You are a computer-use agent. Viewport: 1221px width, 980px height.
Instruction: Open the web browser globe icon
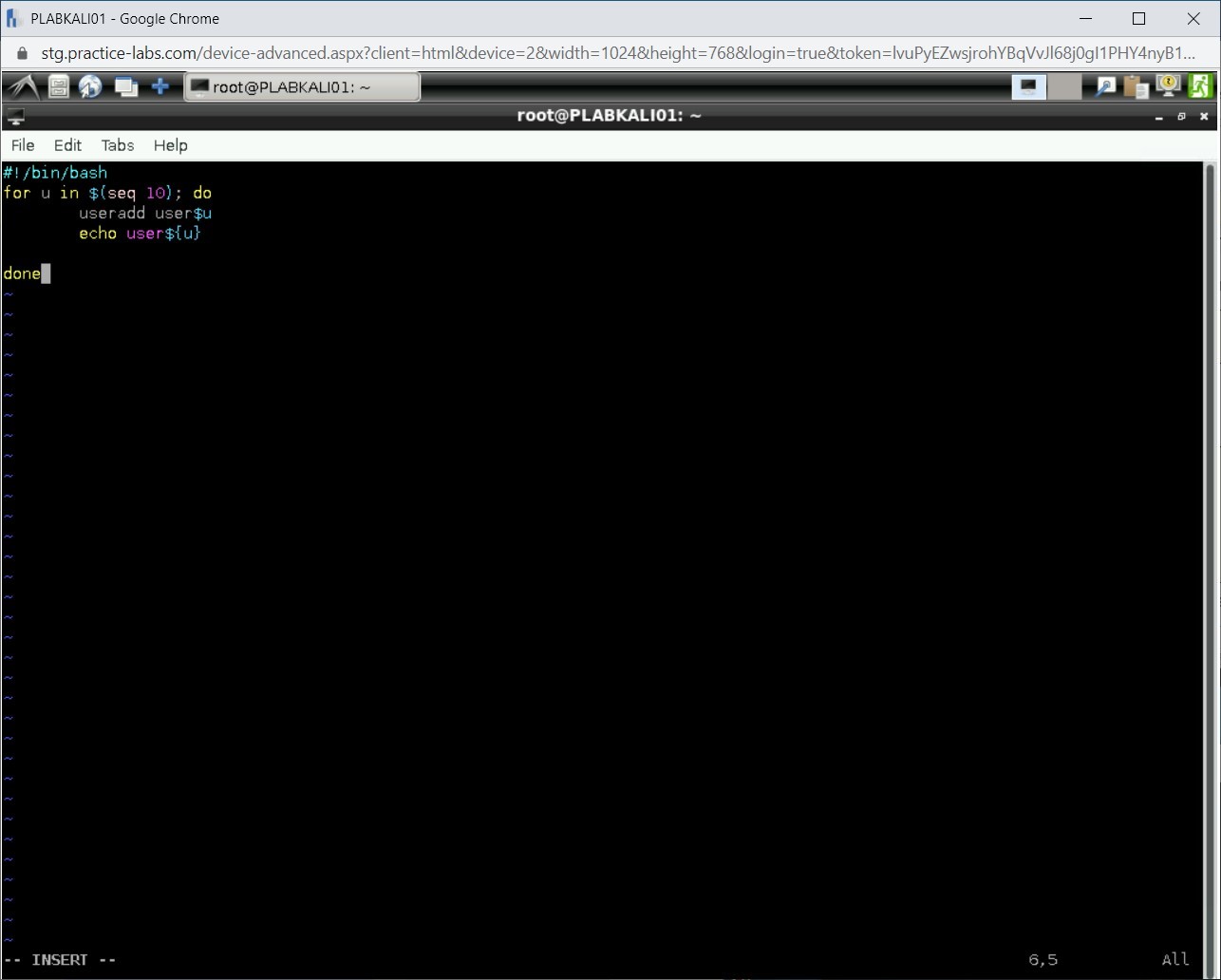click(x=91, y=87)
